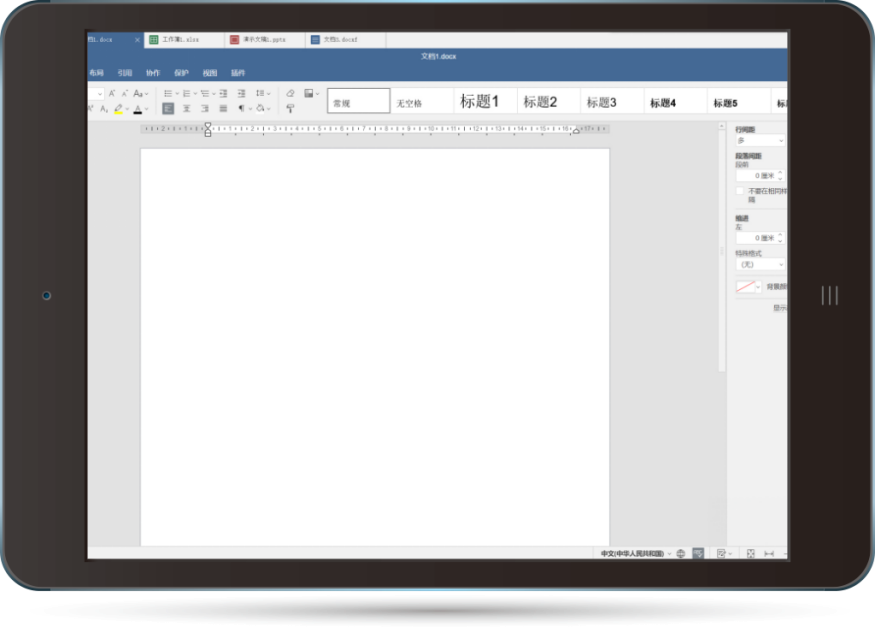Screen dimensions: 875x627
Task: Click the copy style paint roller icon
Action: pyautogui.click(x=290, y=108)
